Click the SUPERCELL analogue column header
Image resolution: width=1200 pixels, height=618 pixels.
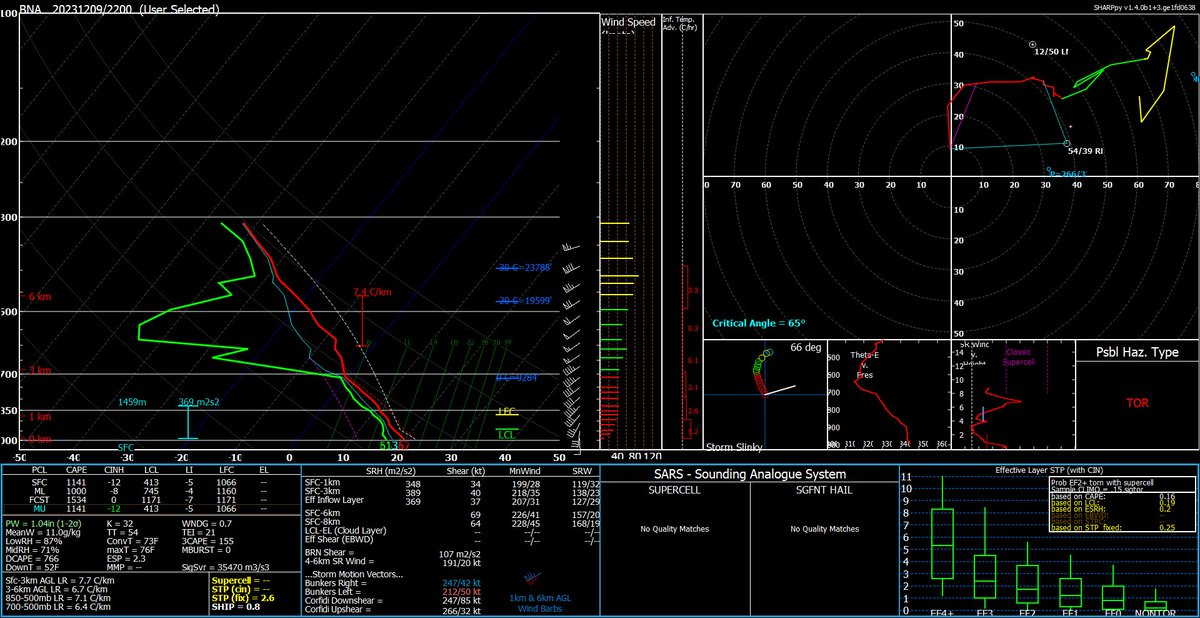[x=674, y=491]
